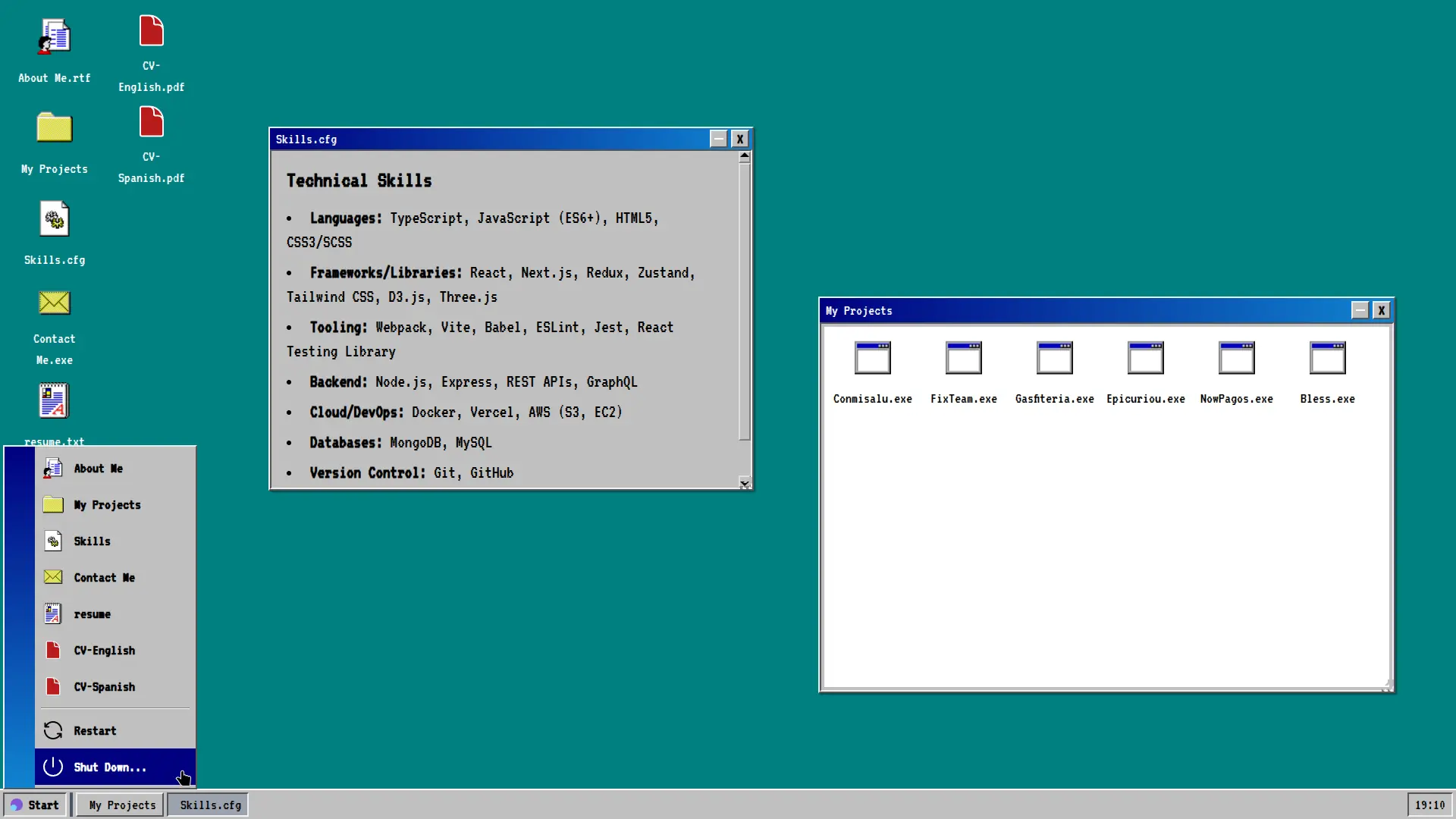
Task: Open the About Me.rtf desktop icon
Action: [x=54, y=38]
